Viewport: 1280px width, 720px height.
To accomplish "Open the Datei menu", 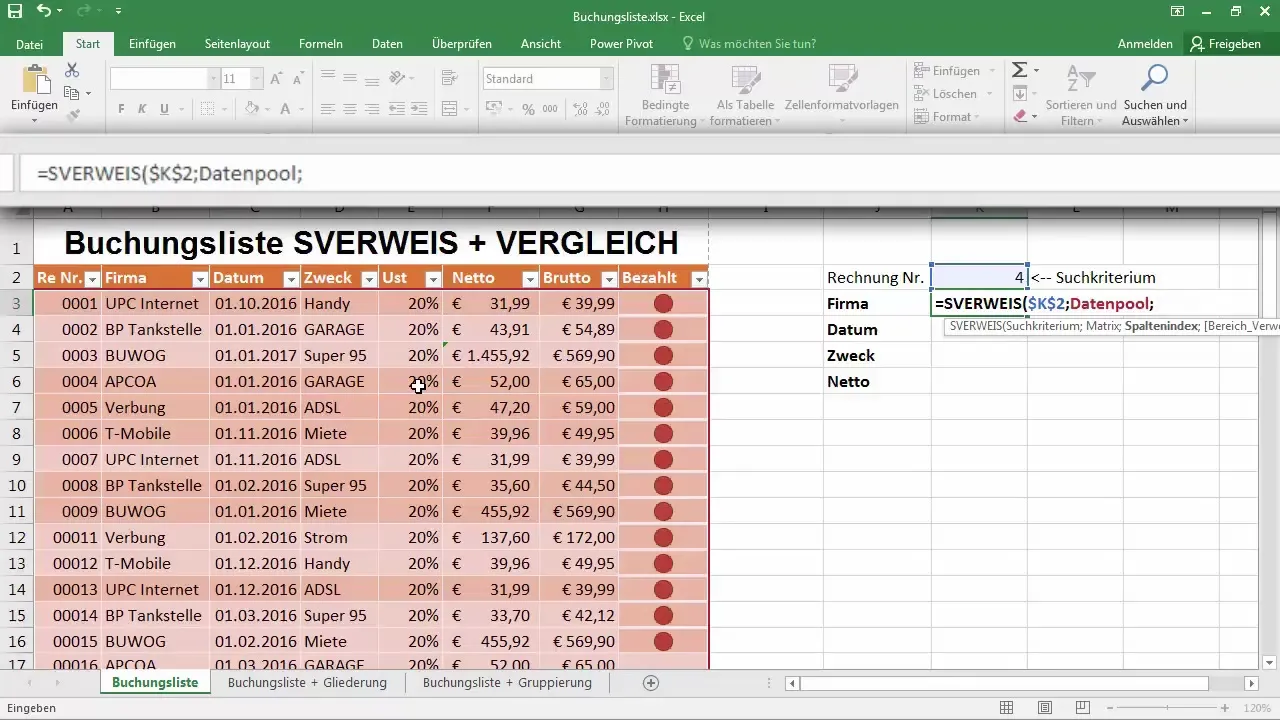I will pos(30,44).
